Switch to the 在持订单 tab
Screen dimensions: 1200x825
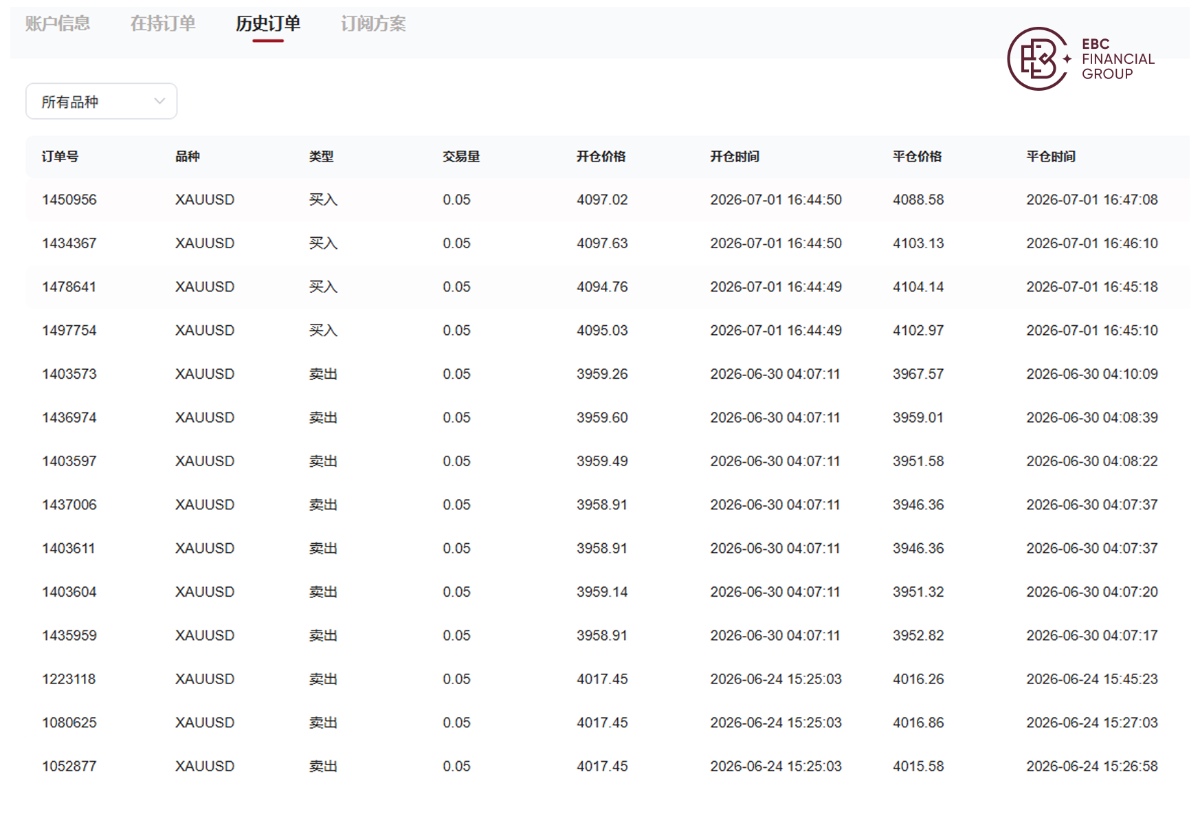click(163, 24)
